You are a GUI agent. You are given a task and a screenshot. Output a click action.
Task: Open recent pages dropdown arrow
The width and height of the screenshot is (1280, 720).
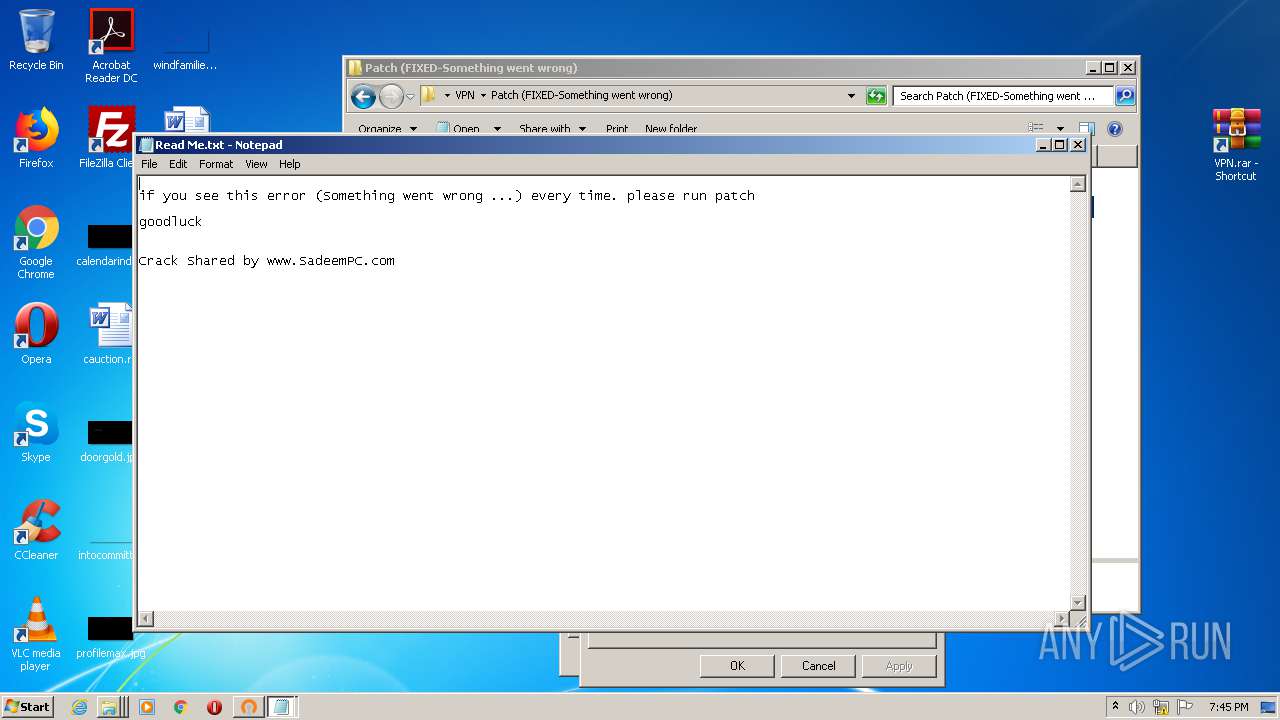point(410,97)
